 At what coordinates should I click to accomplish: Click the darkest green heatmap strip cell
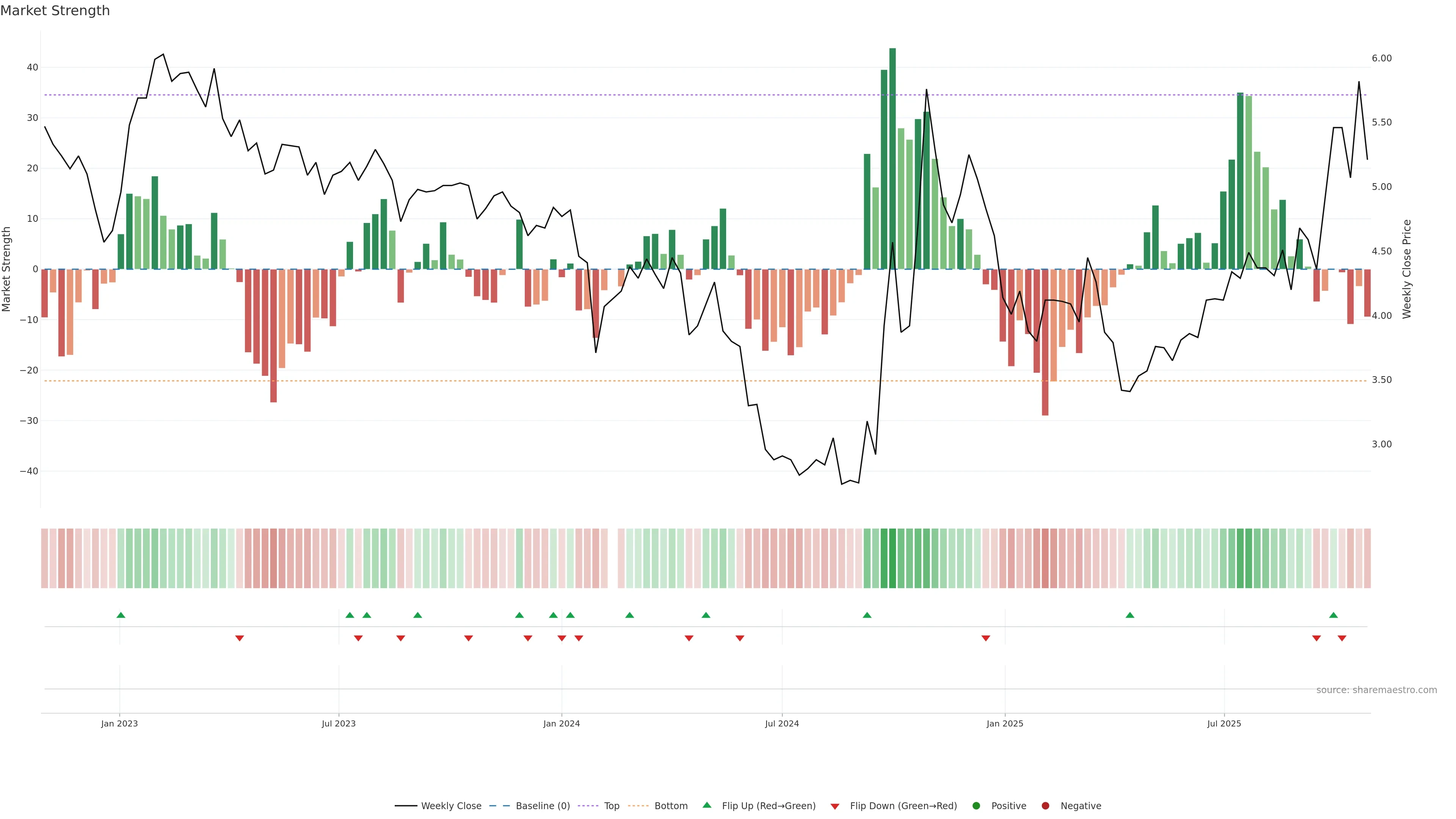[893, 559]
